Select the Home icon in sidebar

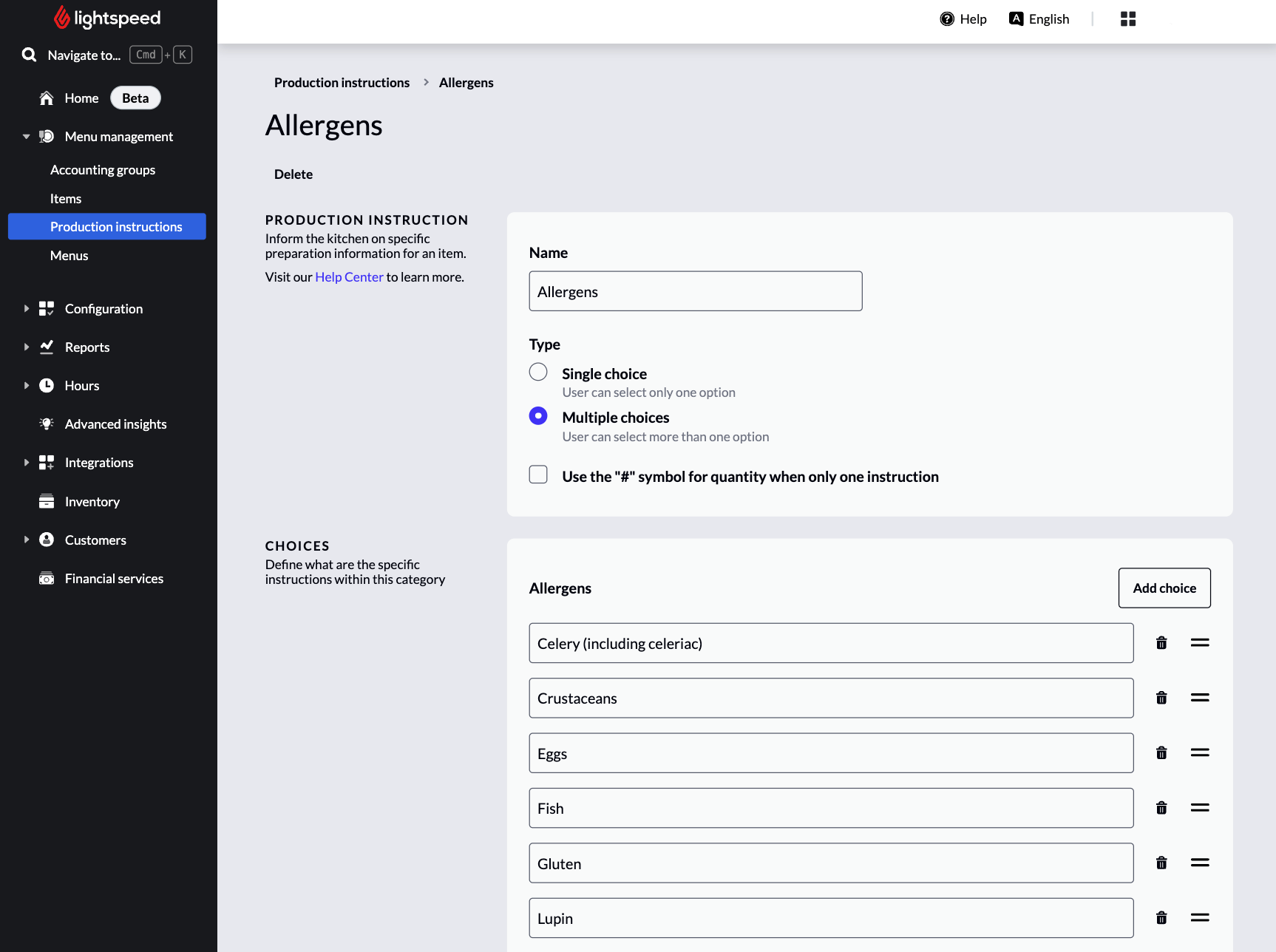pyautogui.click(x=45, y=98)
